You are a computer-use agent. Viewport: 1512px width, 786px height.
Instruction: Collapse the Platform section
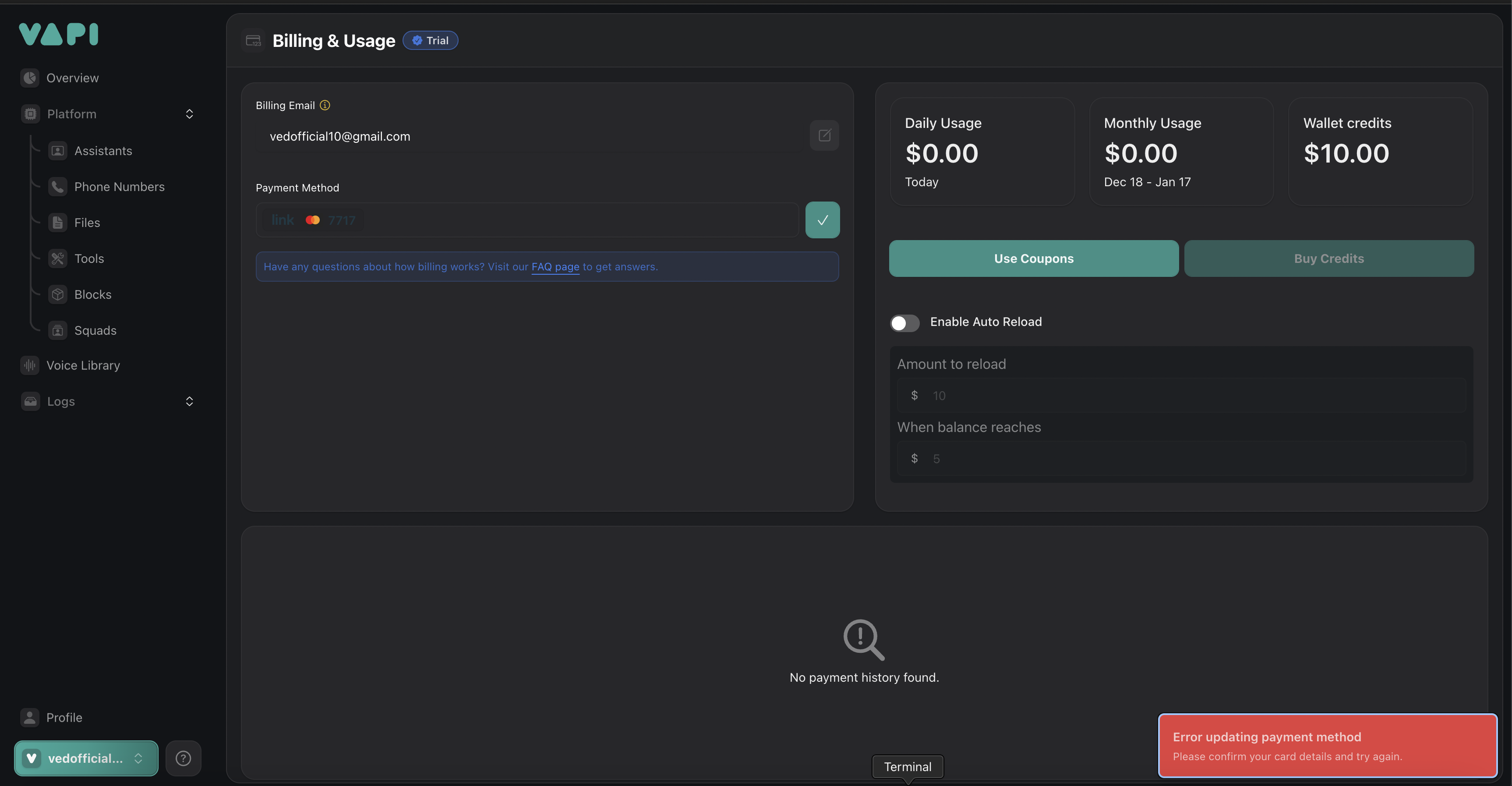point(189,113)
